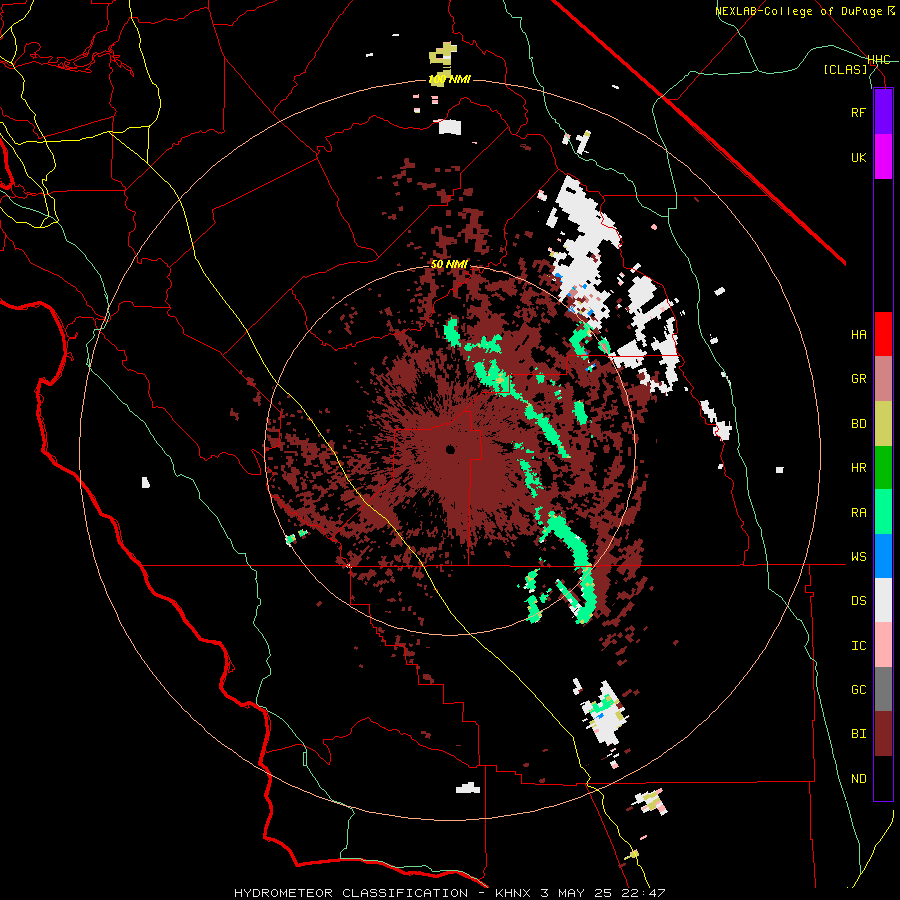Click the BI dark red legend swatch
Screen dimensions: 900x900
click(x=883, y=734)
